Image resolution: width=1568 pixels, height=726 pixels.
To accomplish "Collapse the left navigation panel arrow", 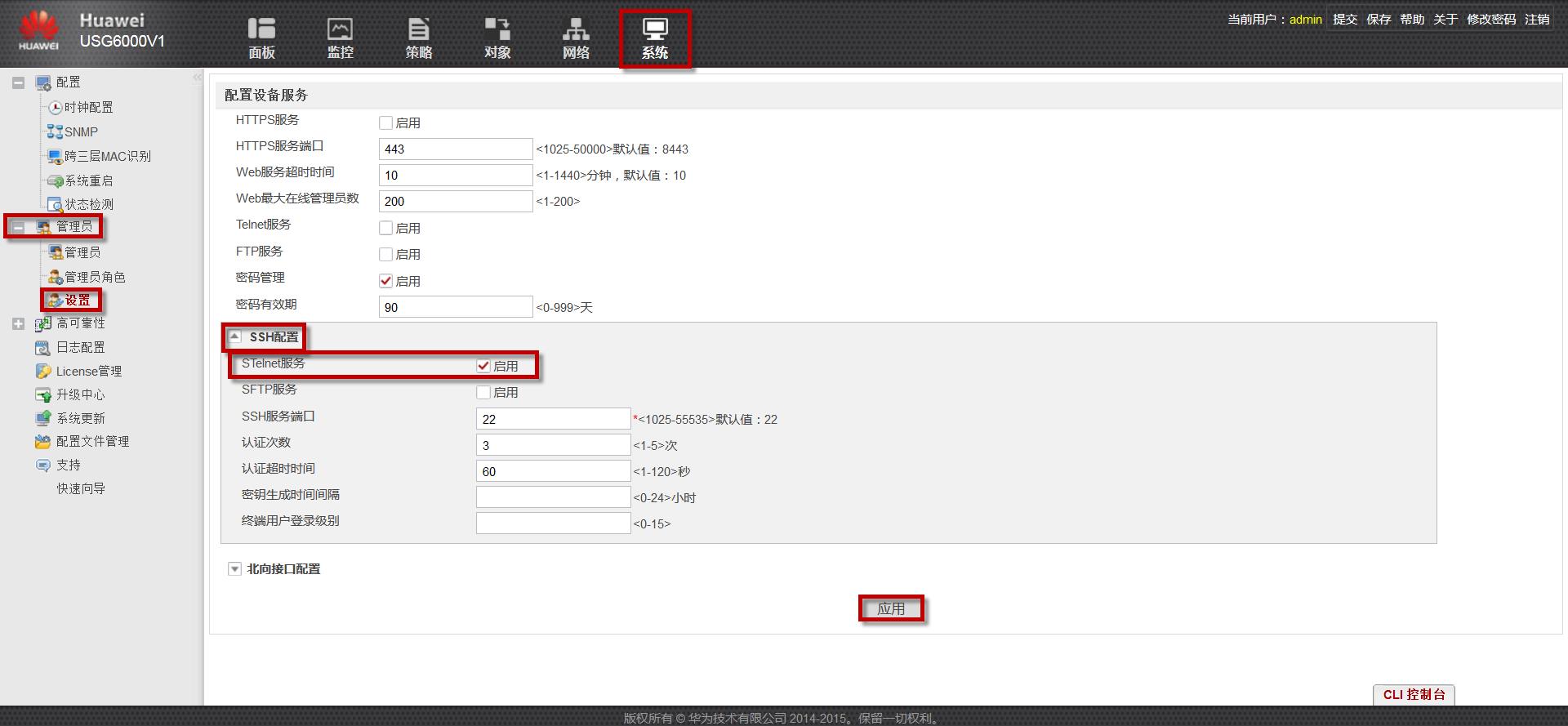I will point(197,78).
